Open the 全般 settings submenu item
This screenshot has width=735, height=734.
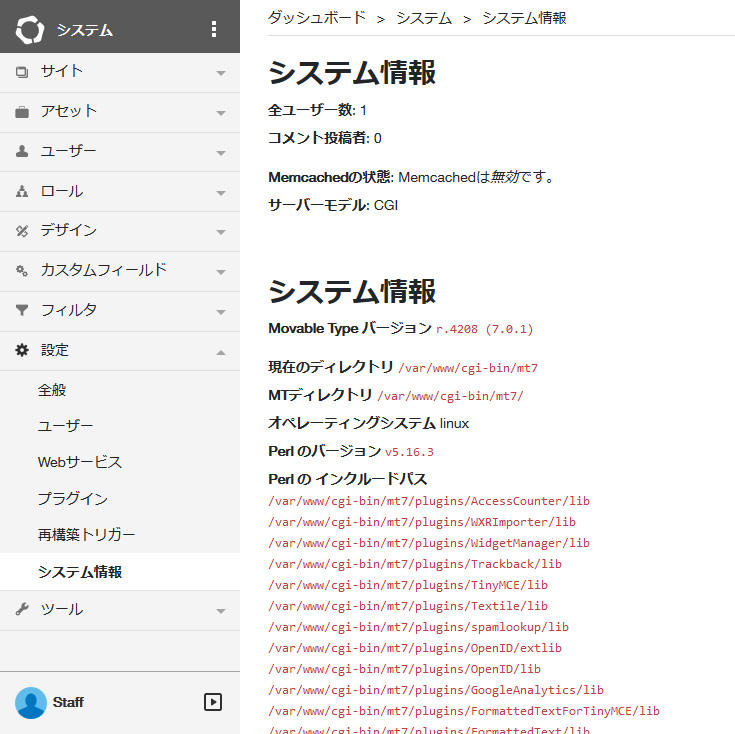(x=52, y=390)
